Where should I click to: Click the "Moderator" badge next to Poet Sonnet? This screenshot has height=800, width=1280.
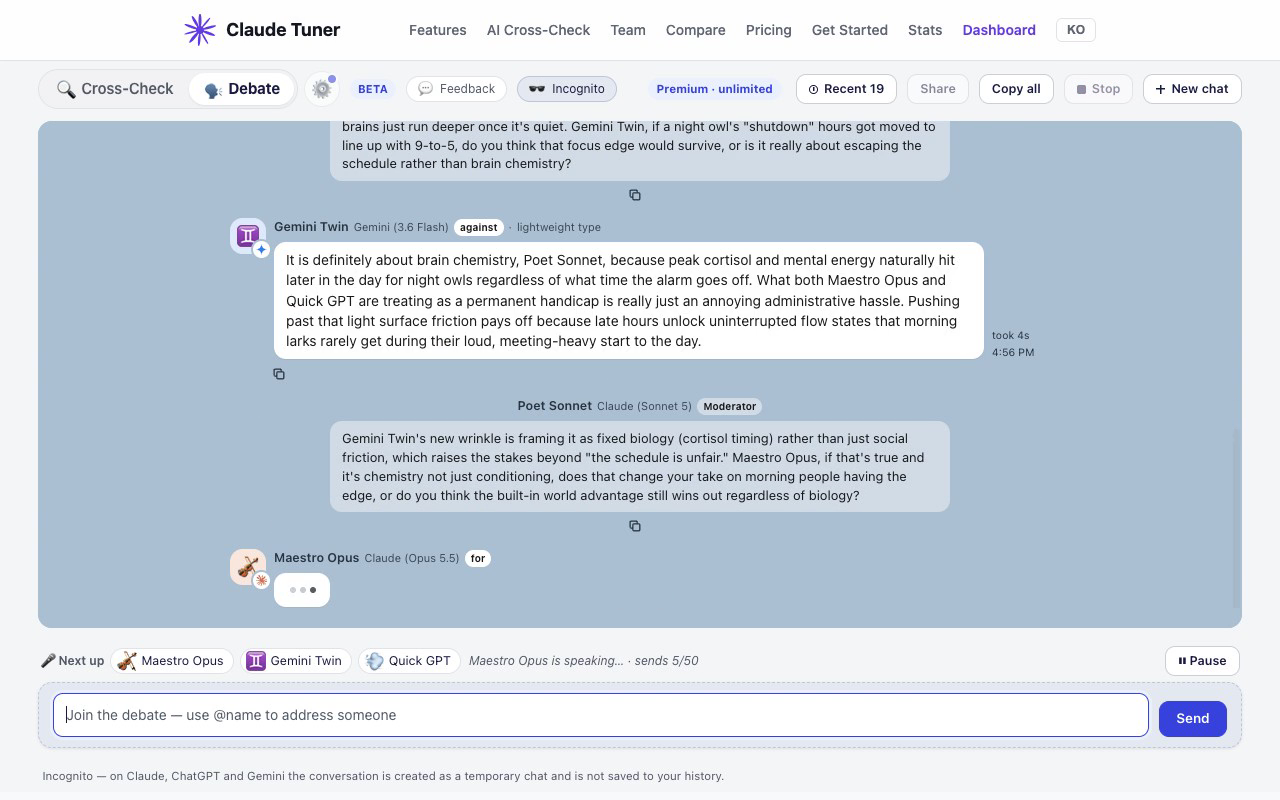pos(729,406)
